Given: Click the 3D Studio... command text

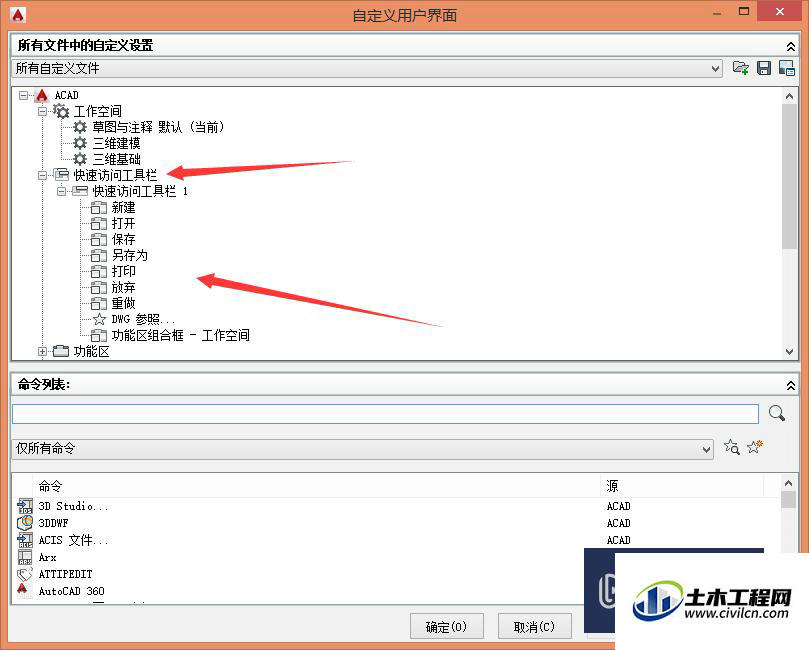Looking at the screenshot, I should click(73, 506).
